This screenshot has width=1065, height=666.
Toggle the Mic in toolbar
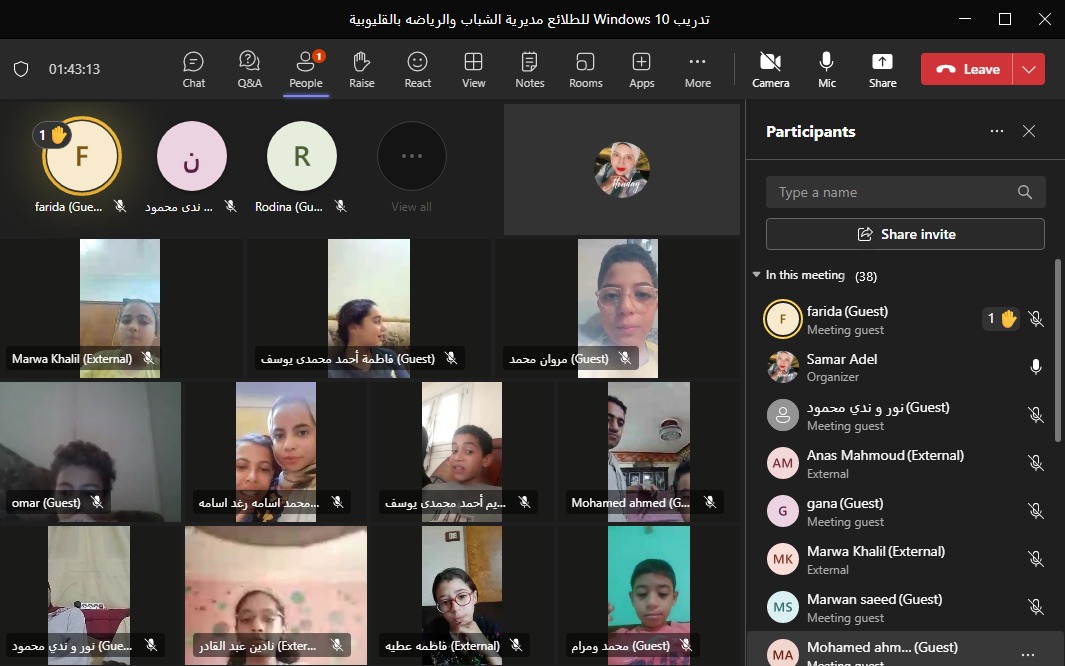[x=827, y=69]
